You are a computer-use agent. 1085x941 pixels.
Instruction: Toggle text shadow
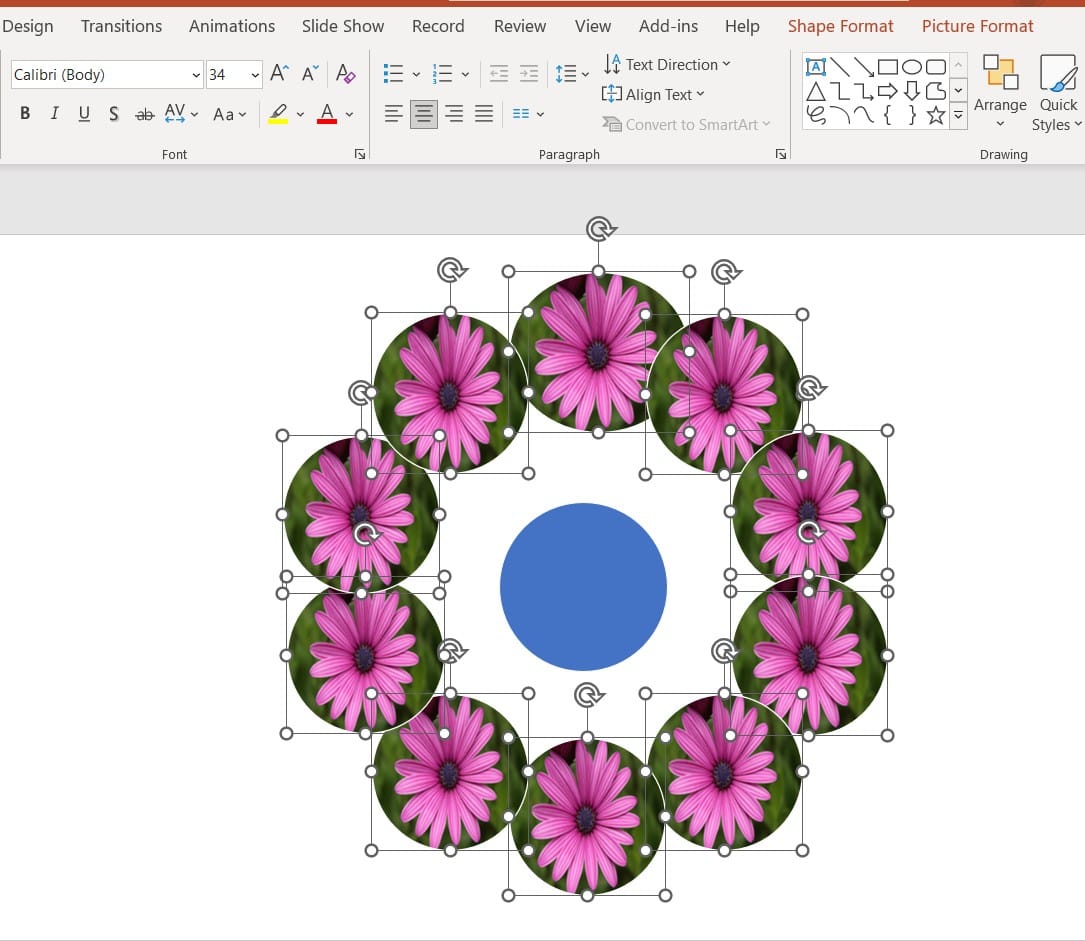[114, 113]
